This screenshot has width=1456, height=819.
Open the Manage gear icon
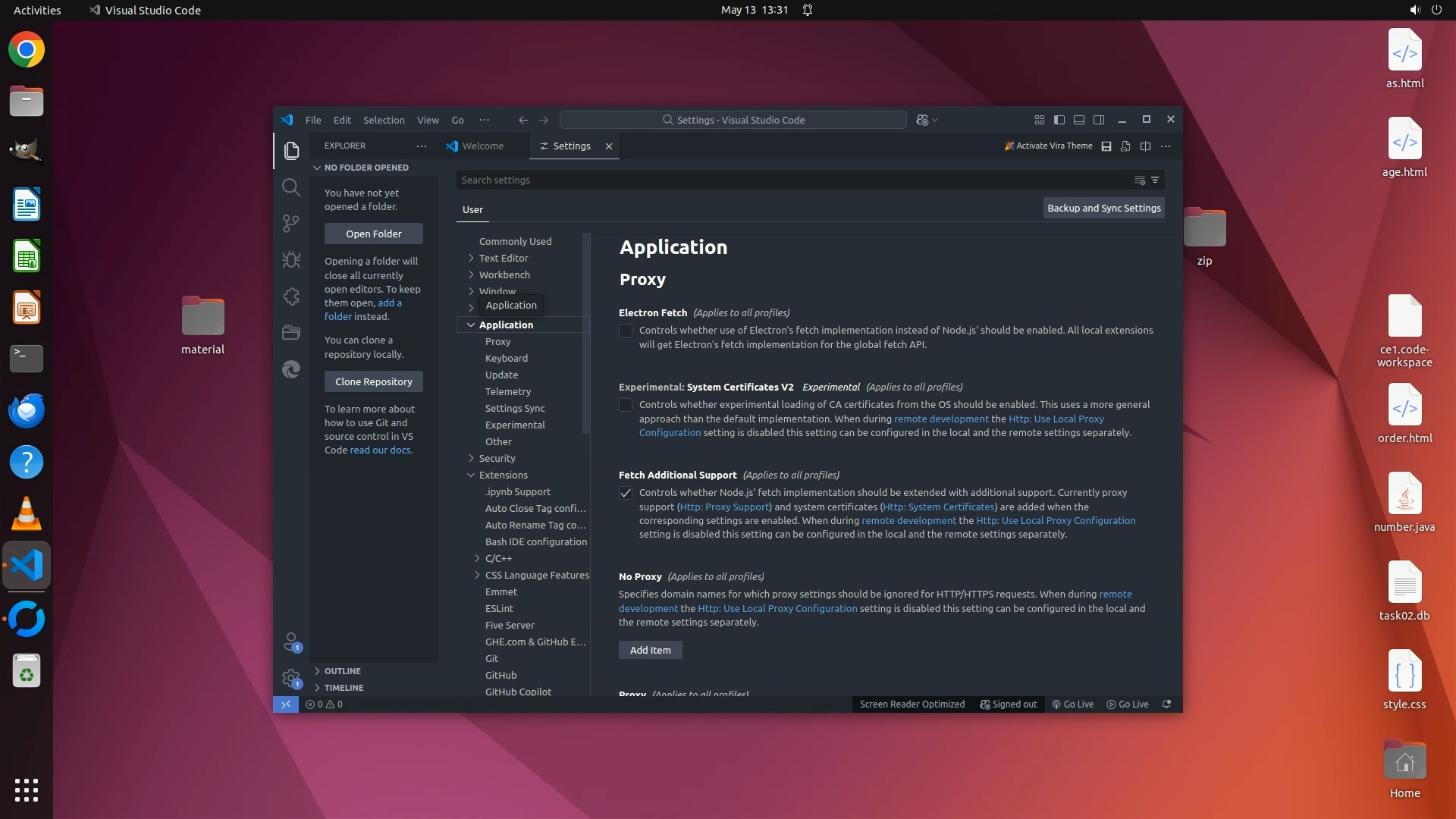291,678
